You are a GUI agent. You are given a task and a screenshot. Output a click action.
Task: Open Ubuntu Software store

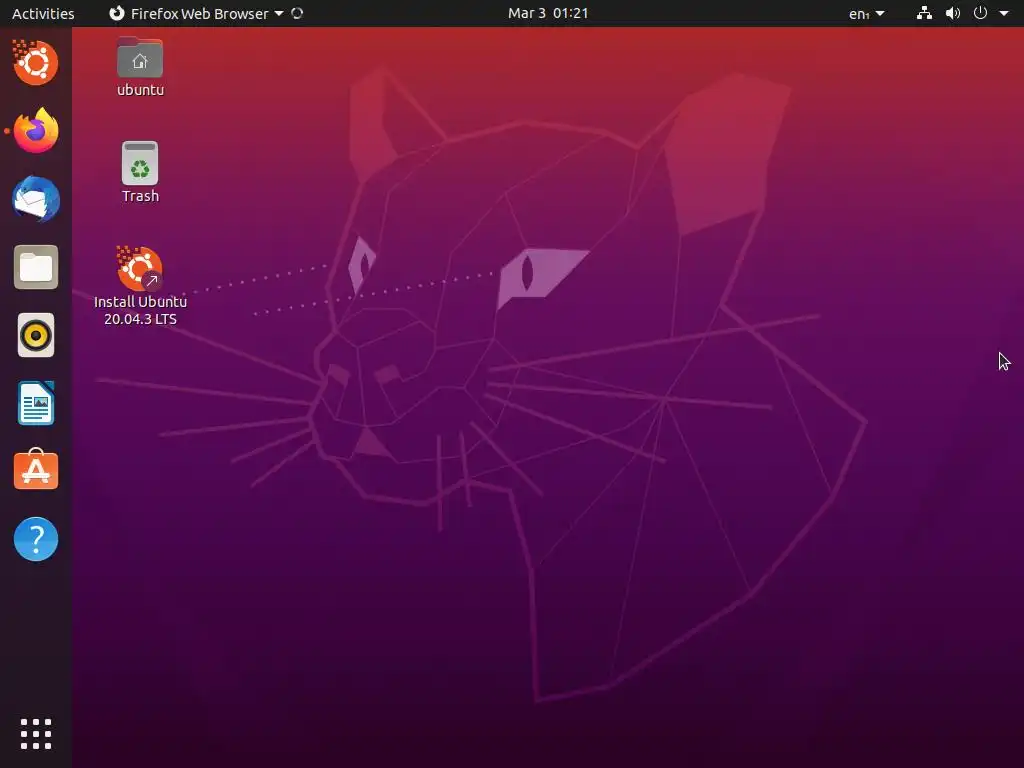36,470
